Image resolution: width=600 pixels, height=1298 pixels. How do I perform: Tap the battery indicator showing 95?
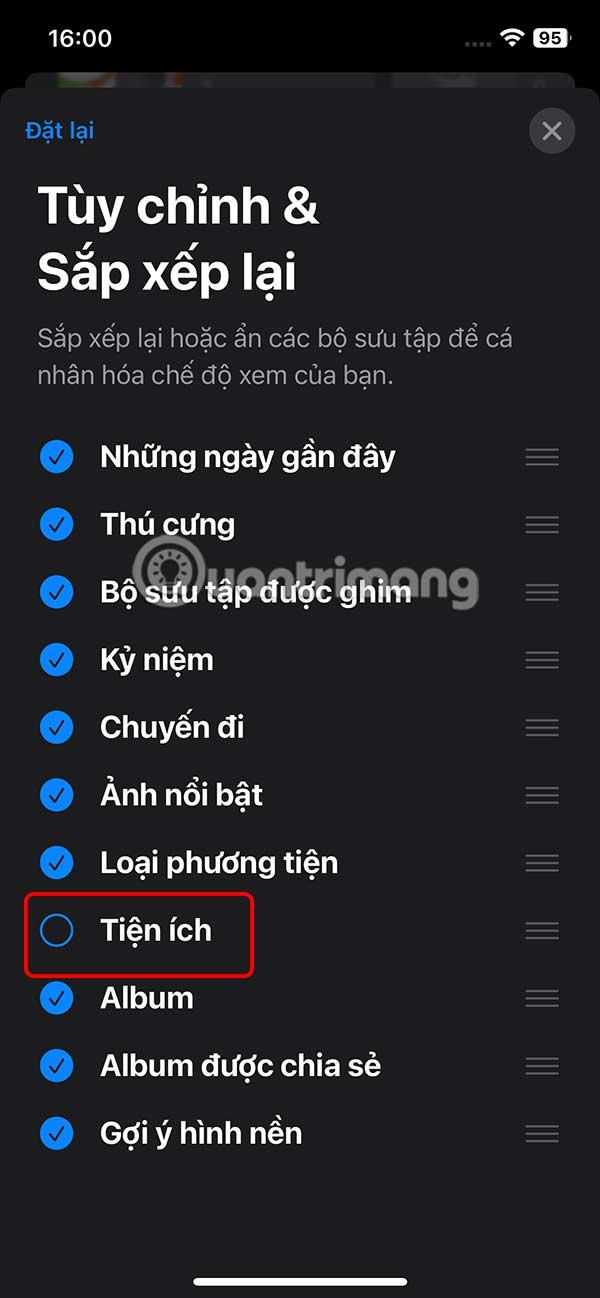[x=552, y=38]
